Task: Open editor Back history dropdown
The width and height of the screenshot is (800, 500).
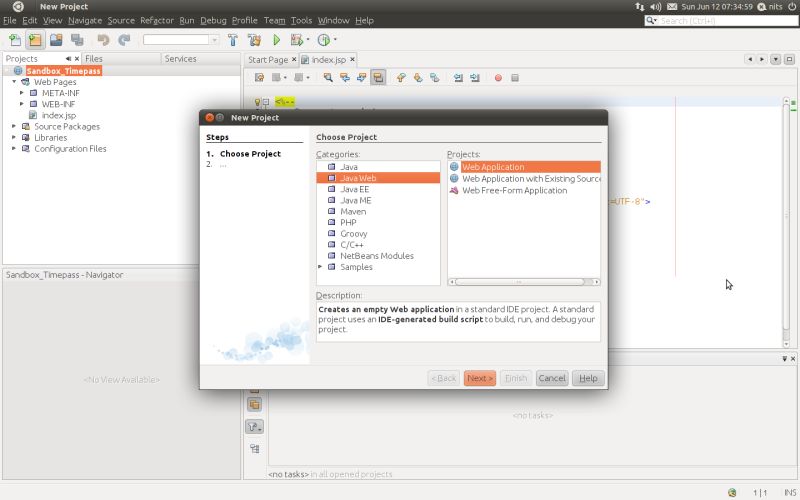Action: click(285, 78)
